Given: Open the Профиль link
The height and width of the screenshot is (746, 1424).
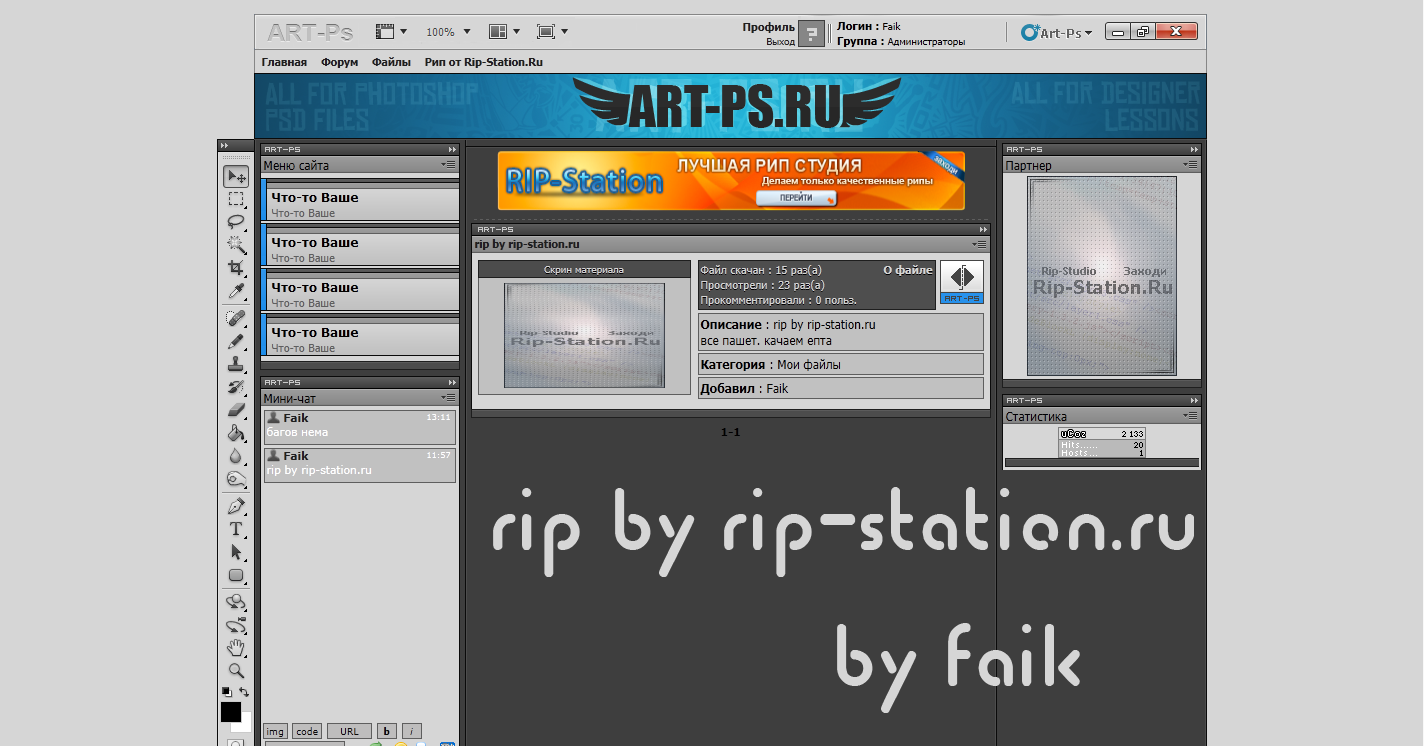Looking at the screenshot, I should (769, 27).
